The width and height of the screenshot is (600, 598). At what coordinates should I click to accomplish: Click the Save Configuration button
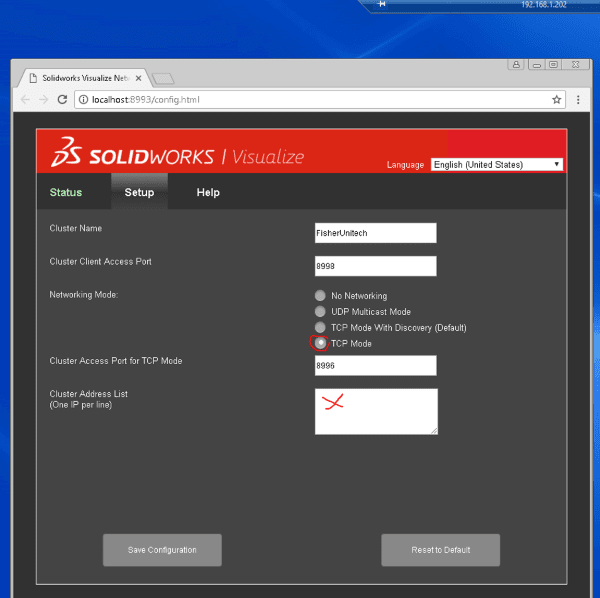coord(162,550)
